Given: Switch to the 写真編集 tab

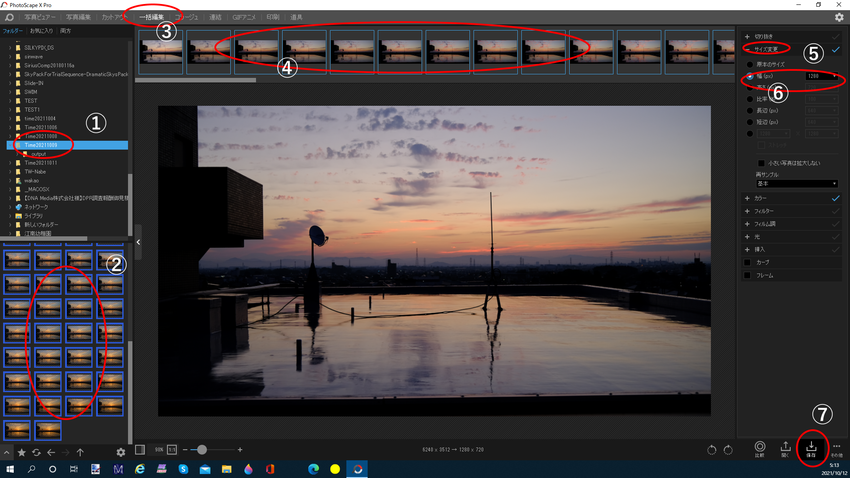Looking at the screenshot, I should click(x=78, y=17).
